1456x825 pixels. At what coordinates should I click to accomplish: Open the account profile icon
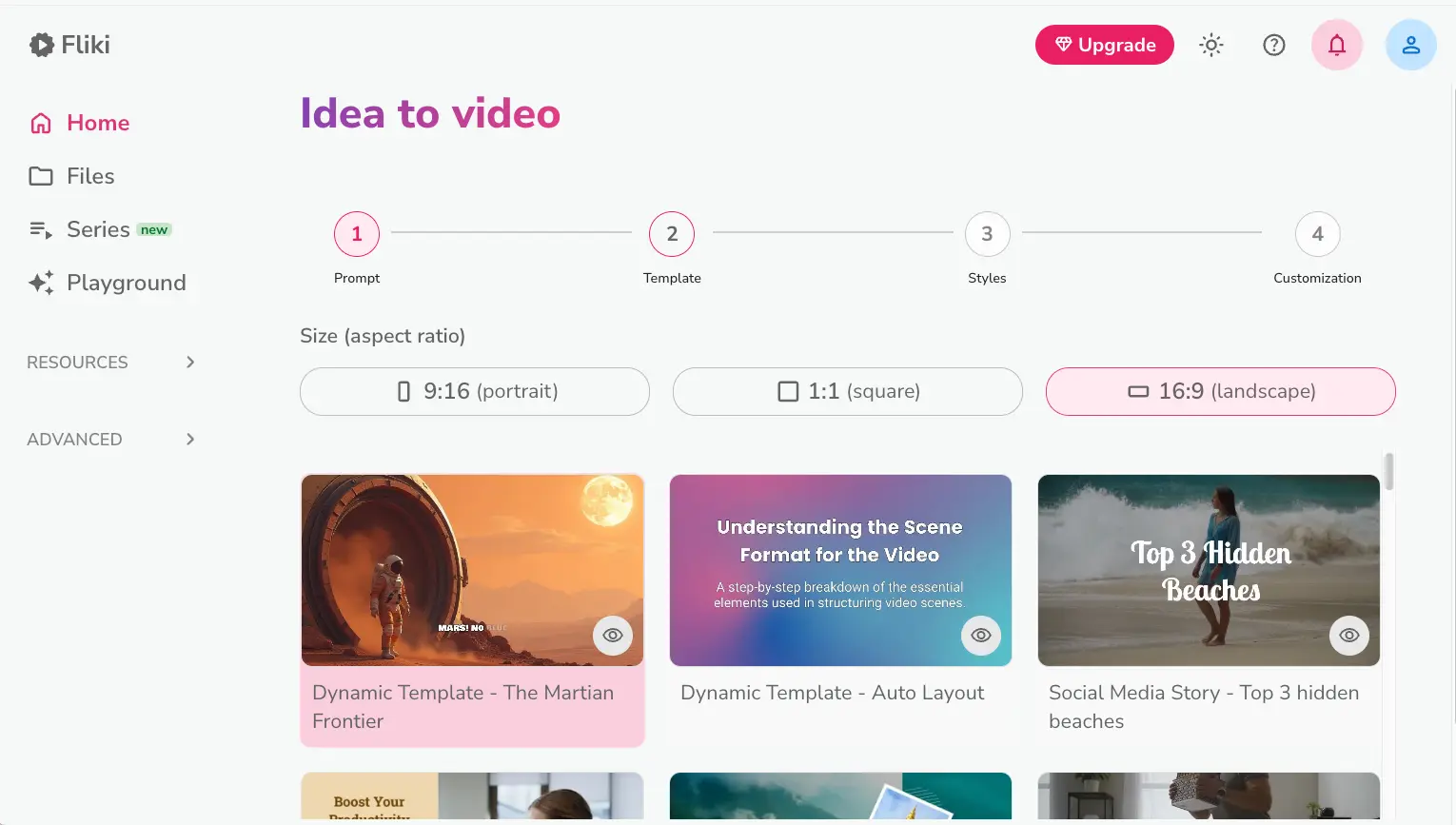click(1410, 44)
